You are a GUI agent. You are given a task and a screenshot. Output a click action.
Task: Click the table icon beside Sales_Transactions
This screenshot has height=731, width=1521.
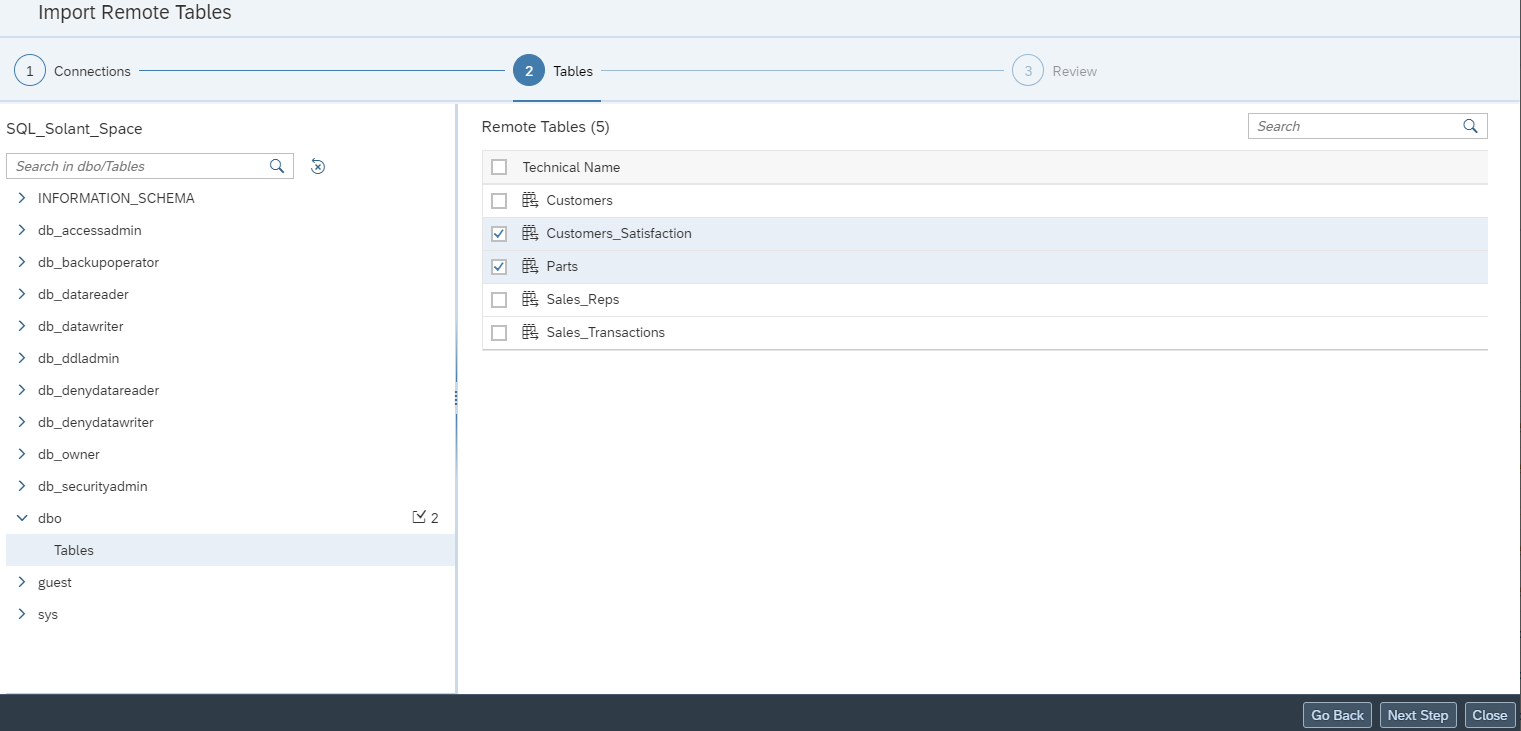point(530,332)
